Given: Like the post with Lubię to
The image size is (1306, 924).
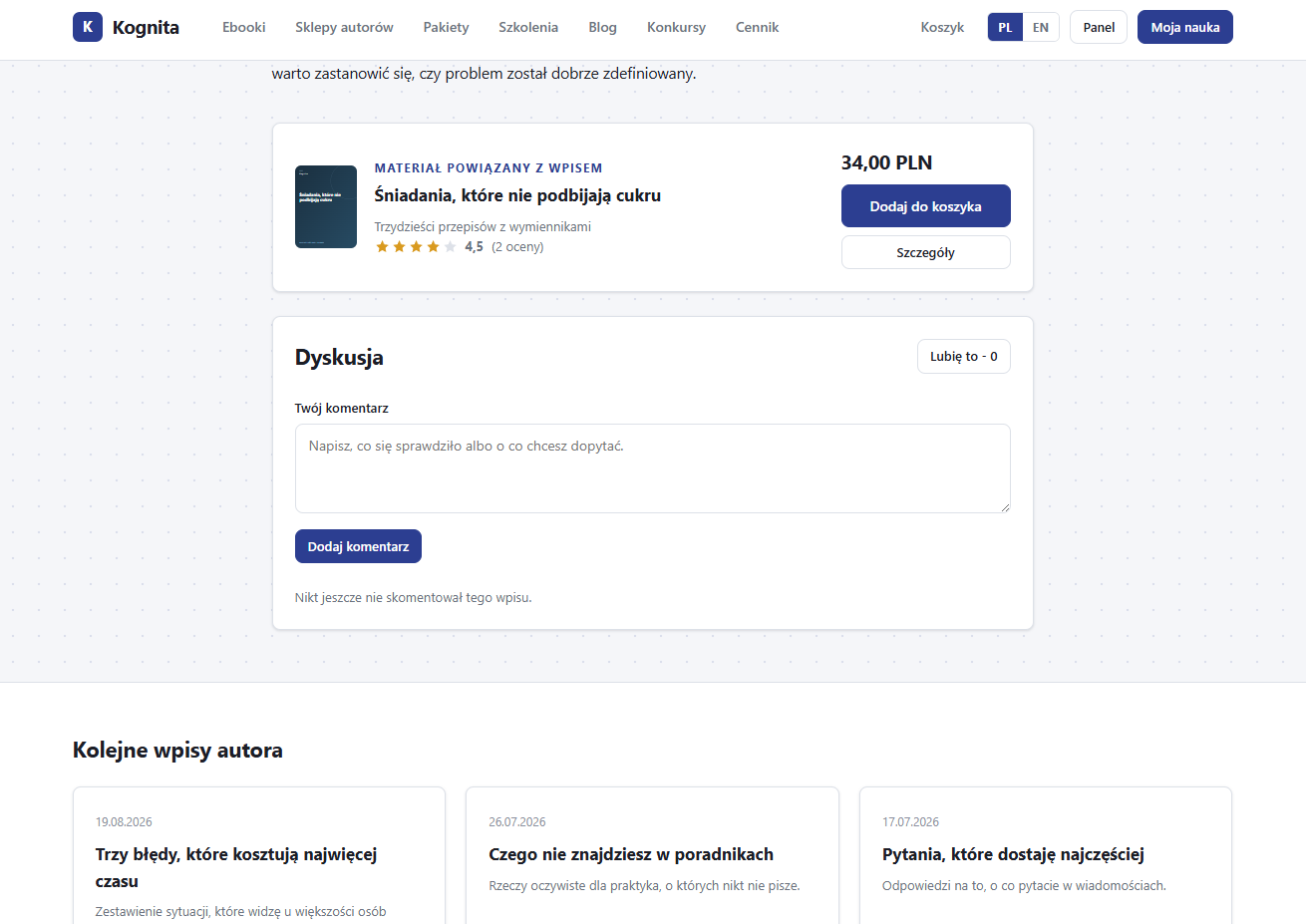Looking at the screenshot, I should pos(964,357).
